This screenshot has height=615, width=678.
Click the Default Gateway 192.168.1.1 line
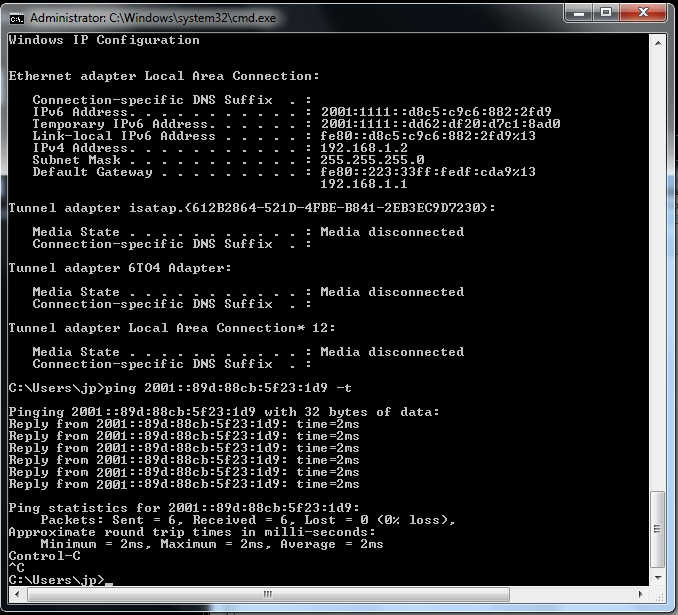(x=364, y=184)
